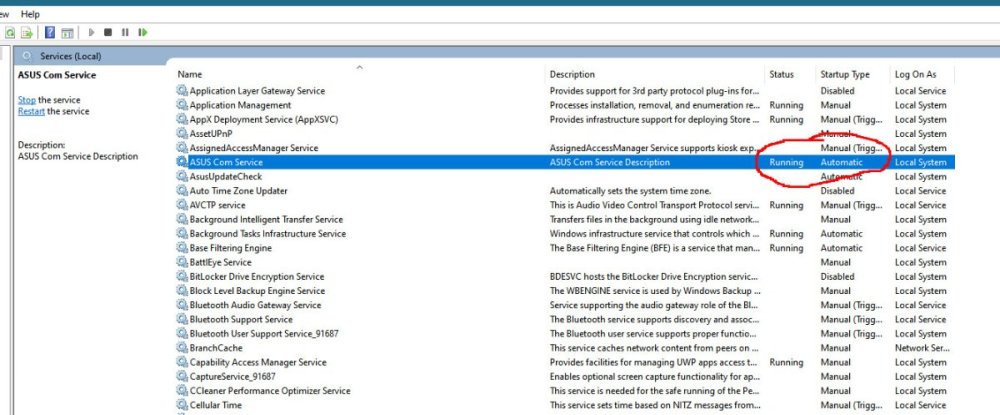Click the Export List toolbar icon
The image size is (1000, 415).
click(x=27, y=32)
